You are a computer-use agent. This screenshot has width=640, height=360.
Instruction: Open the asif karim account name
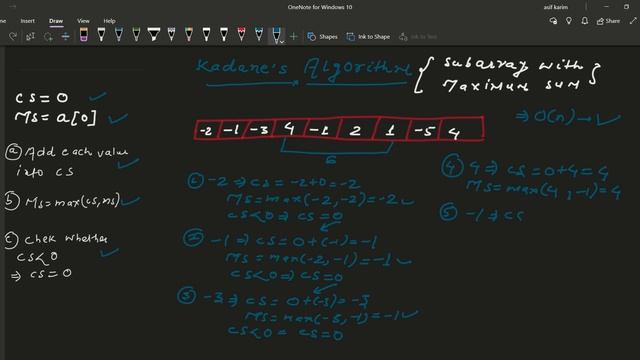(556, 7)
